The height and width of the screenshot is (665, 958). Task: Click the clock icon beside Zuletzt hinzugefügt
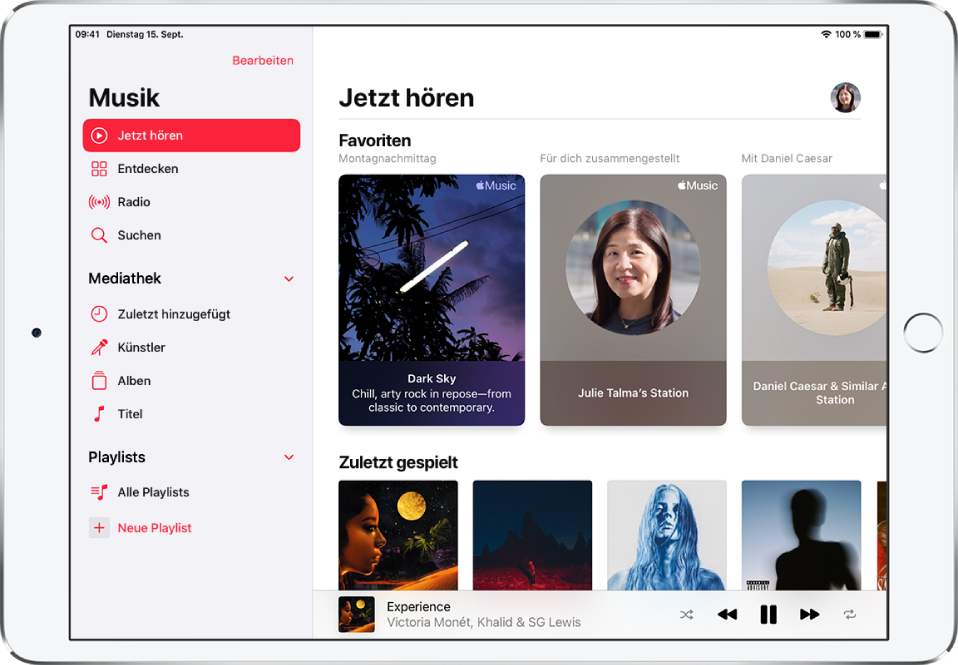click(99, 314)
